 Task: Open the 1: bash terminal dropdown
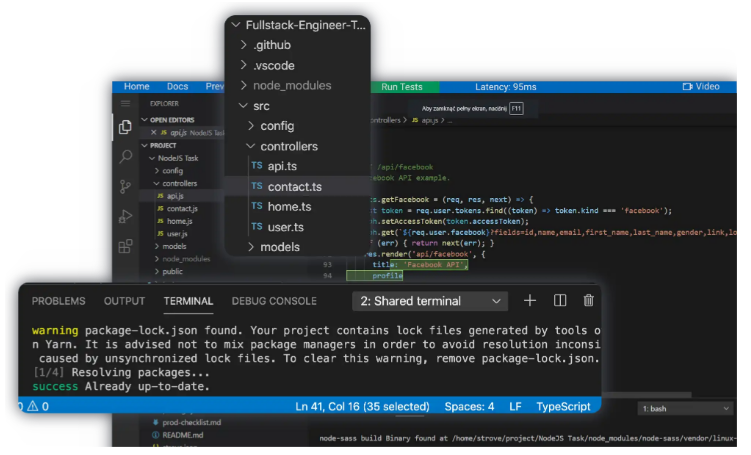685,409
